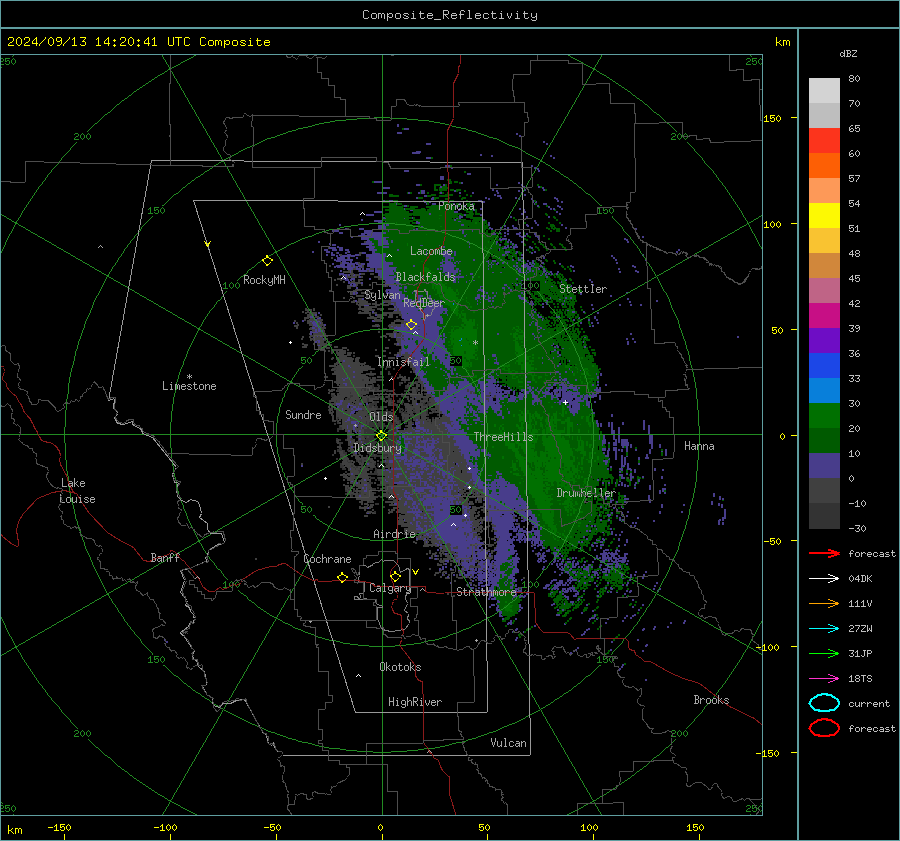Click the cyan 'current' ellipse legend symbol

click(824, 703)
